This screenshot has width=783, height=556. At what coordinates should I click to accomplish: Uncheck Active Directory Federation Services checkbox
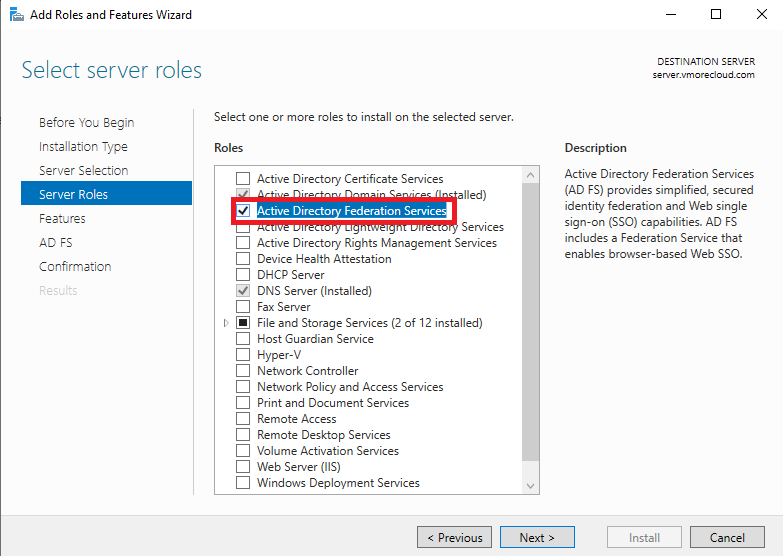(243, 210)
